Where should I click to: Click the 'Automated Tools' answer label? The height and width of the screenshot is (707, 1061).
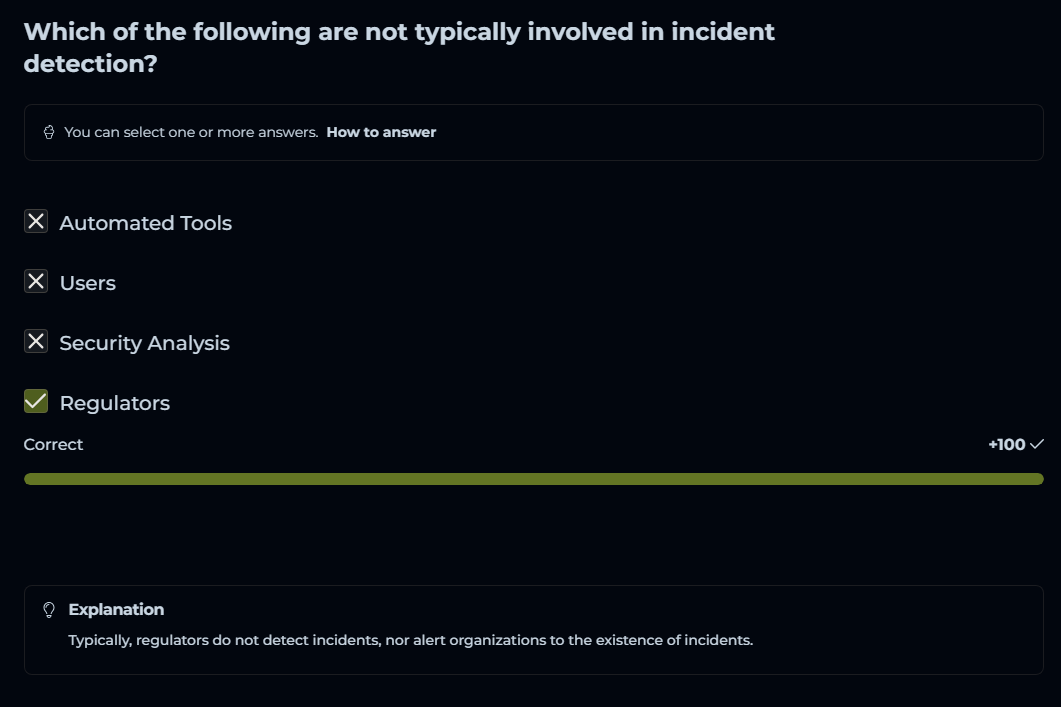[x=146, y=223]
